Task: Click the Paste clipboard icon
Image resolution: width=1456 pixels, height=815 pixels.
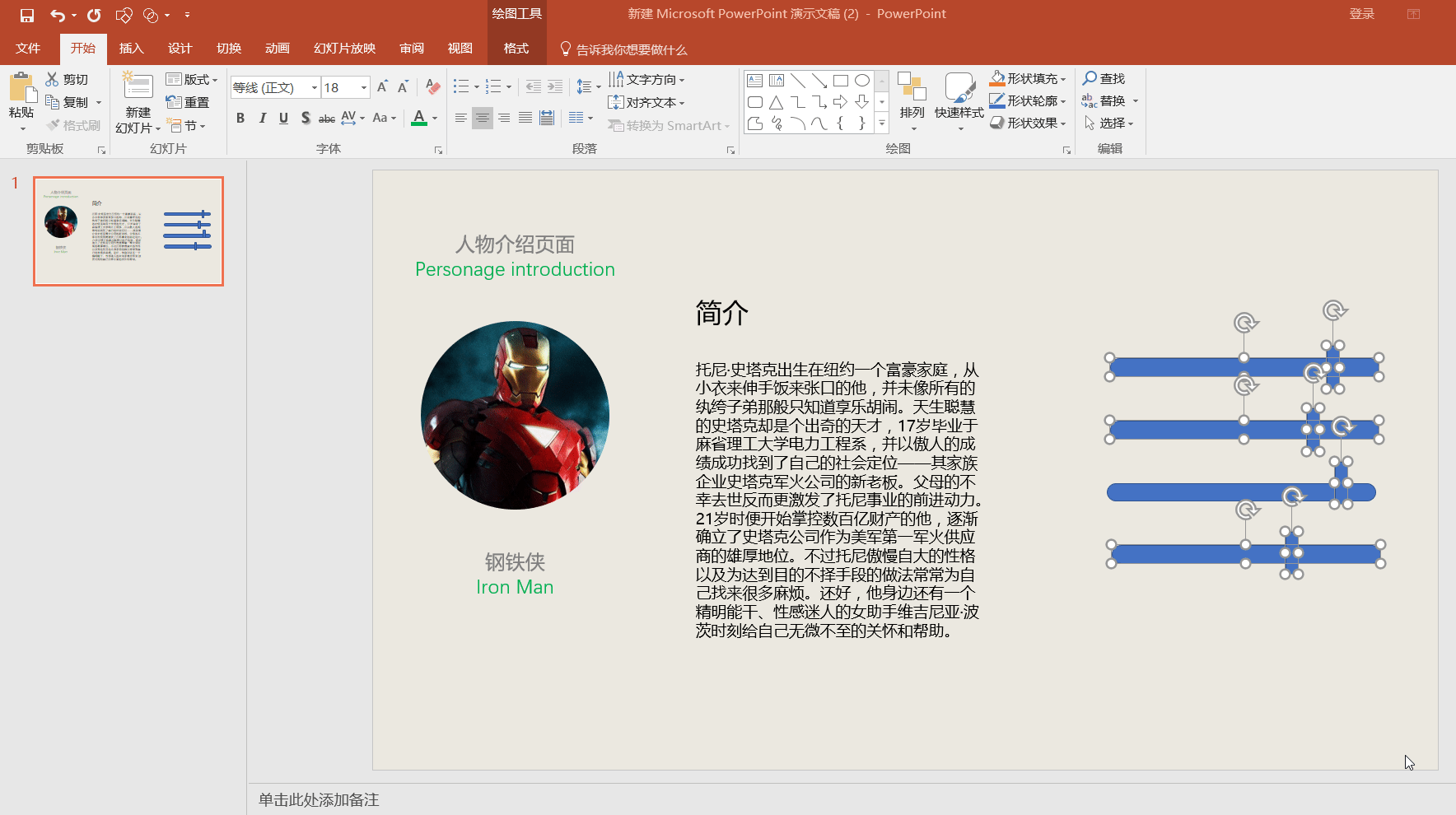Action: tap(21, 88)
